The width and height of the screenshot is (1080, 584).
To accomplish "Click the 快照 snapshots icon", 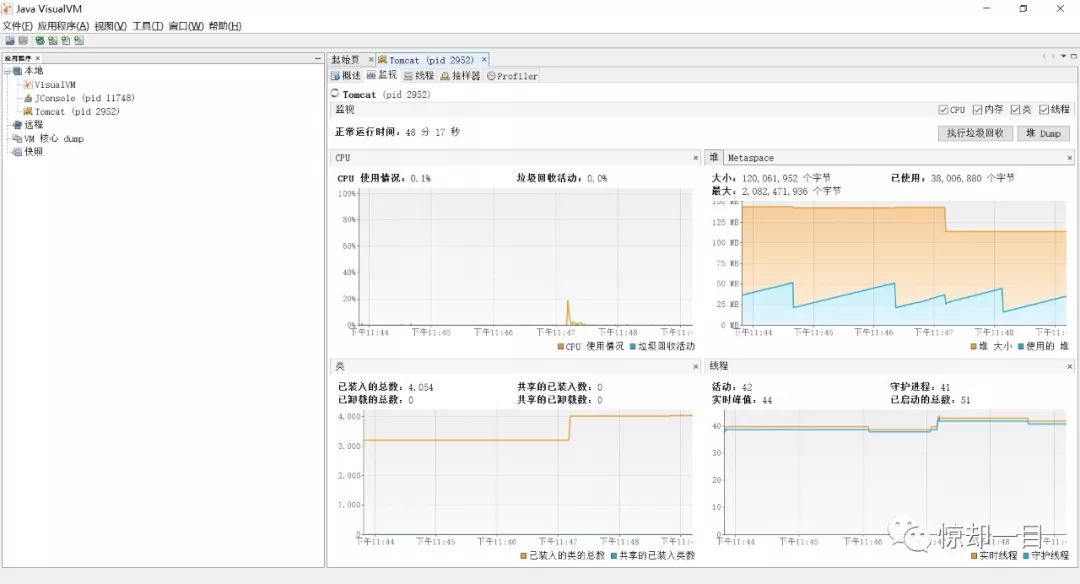I will click(17, 152).
